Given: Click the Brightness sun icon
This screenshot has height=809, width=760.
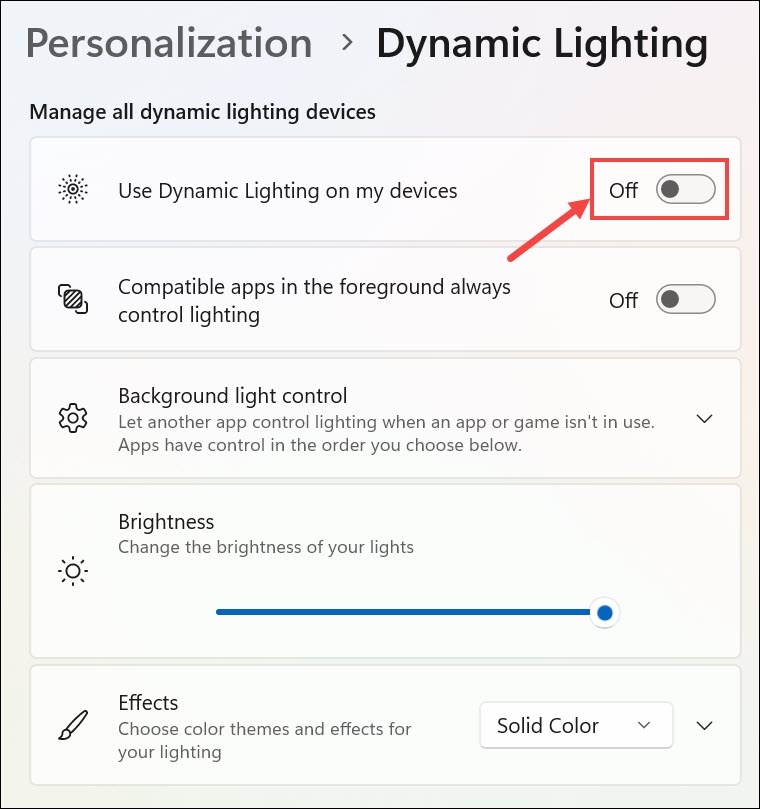Looking at the screenshot, I should pos(73,571).
